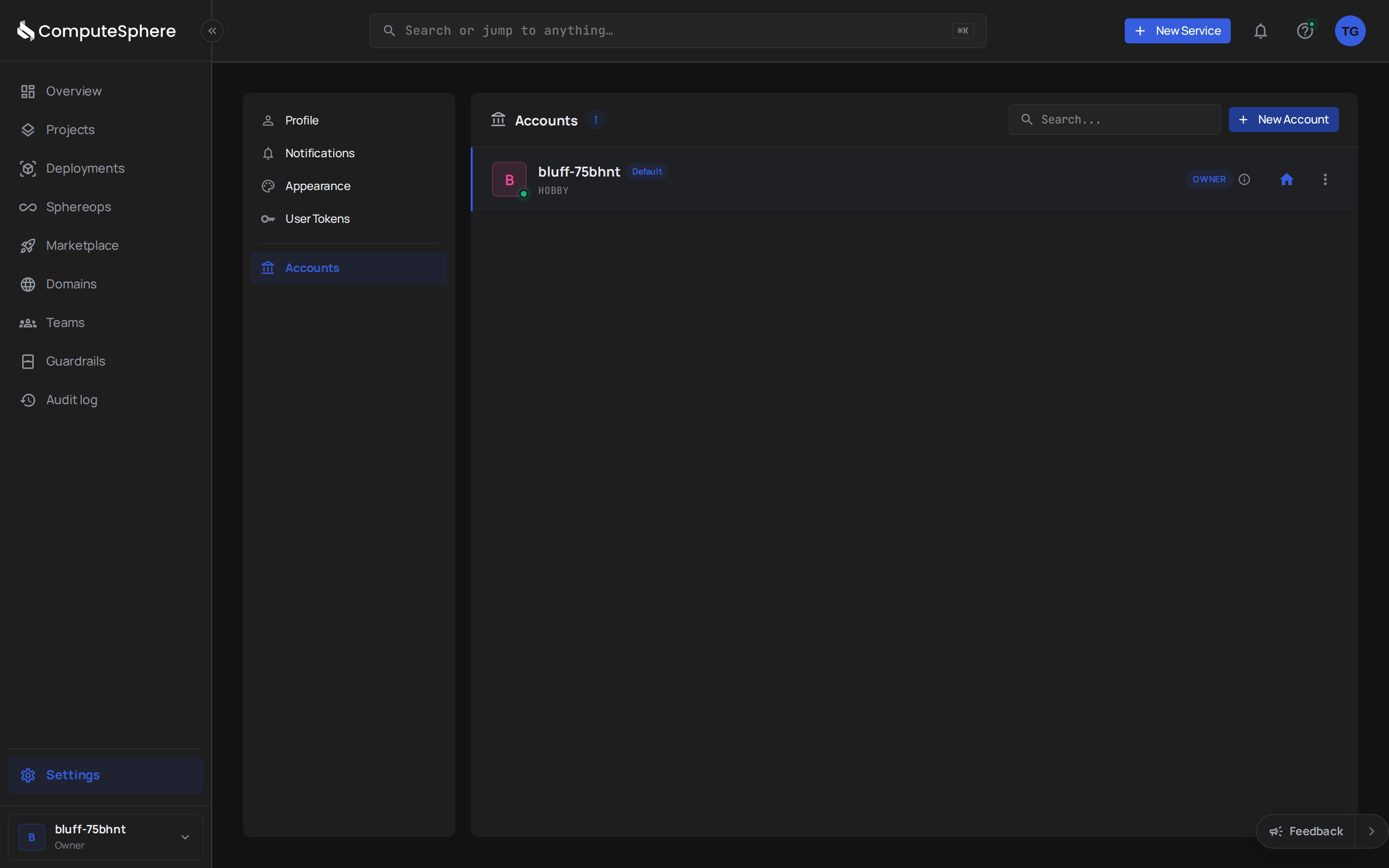Click the OWNER role badge
This screenshot has width=1389, height=868.
click(x=1209, y=180)
